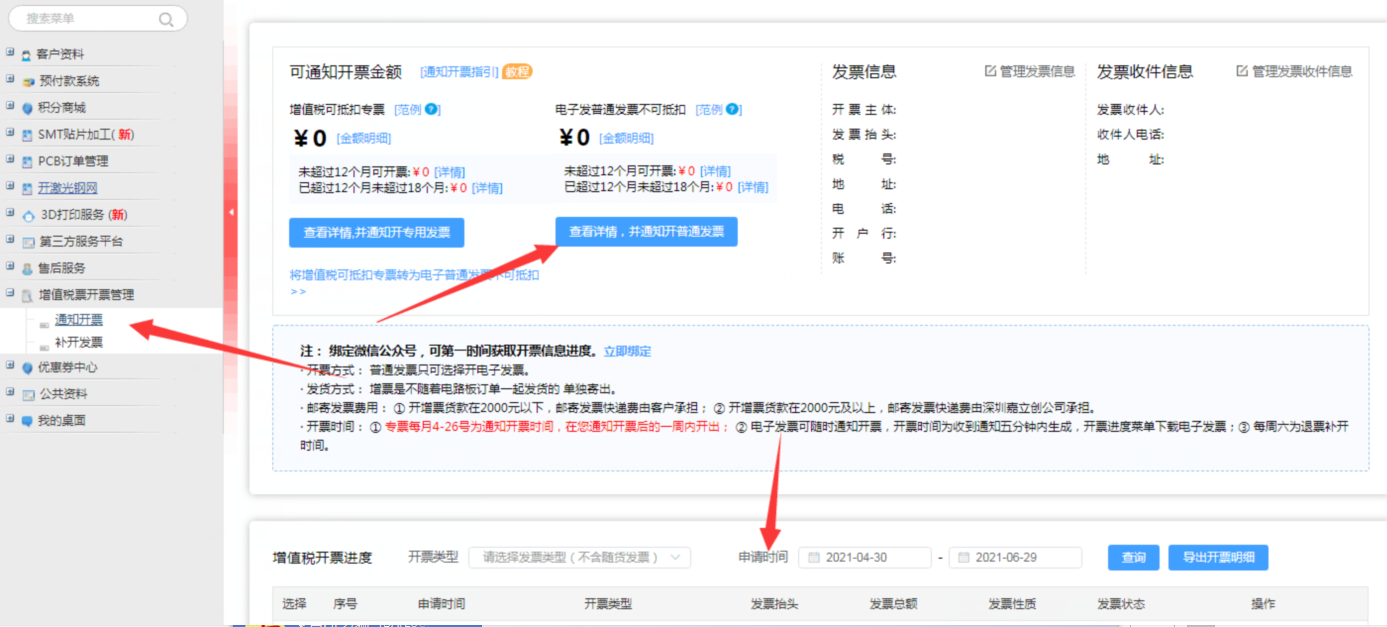
Task: Click the calendar icon in start date field
Action: (815, 558)
